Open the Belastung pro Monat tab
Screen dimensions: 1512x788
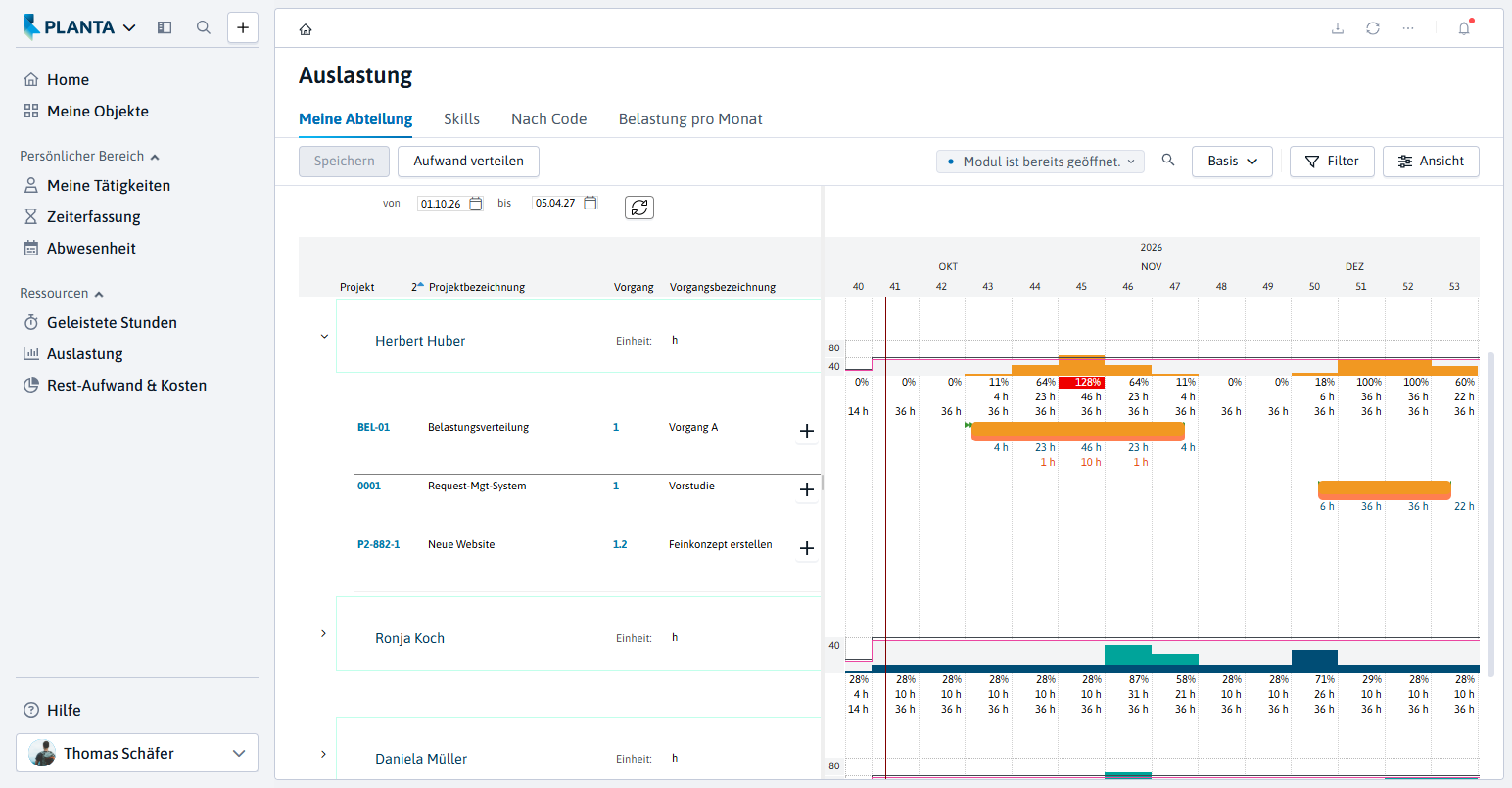690,119
